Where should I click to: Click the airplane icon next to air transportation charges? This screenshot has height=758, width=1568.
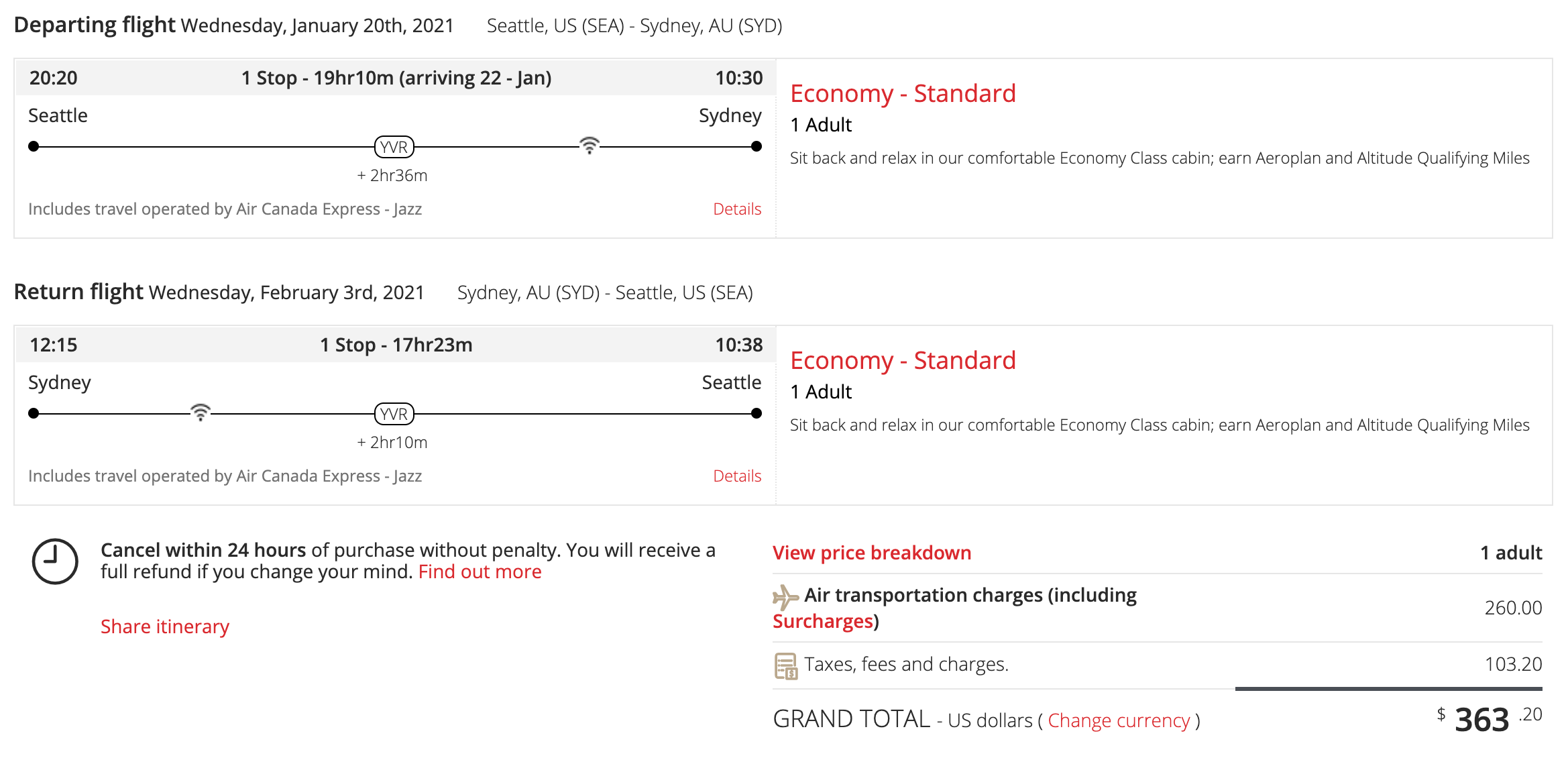click(785, 596)
